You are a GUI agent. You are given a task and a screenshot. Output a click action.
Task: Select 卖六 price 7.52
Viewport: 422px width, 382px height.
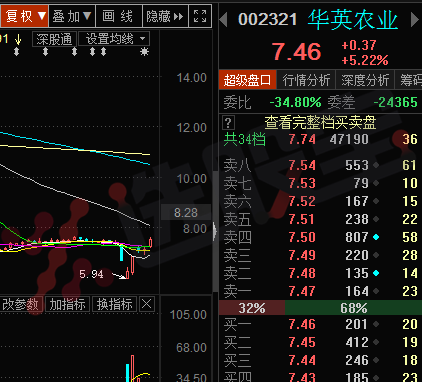pos(302,201)
